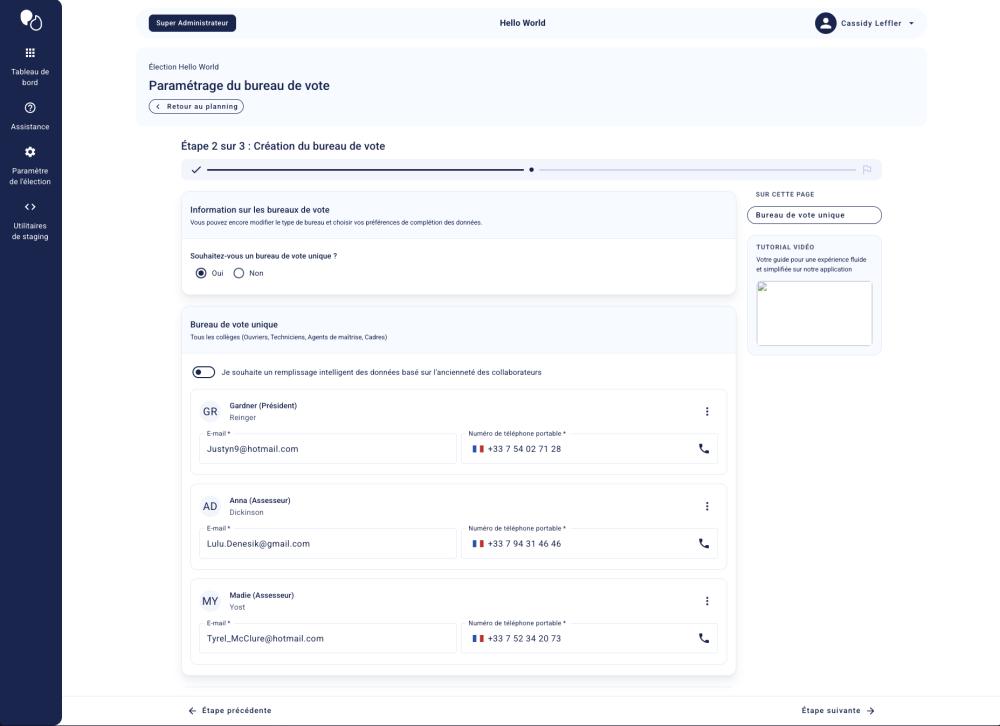Viewport: 1000px width, 726px height.
Task: Click Retour au planning button
Action: (196, 106)
